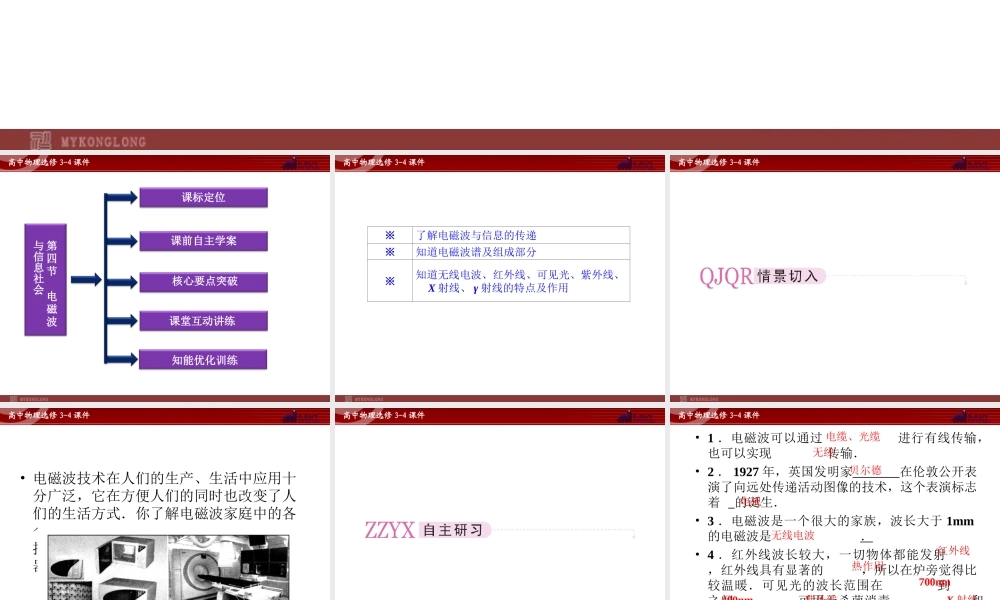Select the 核心要点突破 button
This screenshot has width=1000, height=600.
pyautogui.click(x=203, y=282)
